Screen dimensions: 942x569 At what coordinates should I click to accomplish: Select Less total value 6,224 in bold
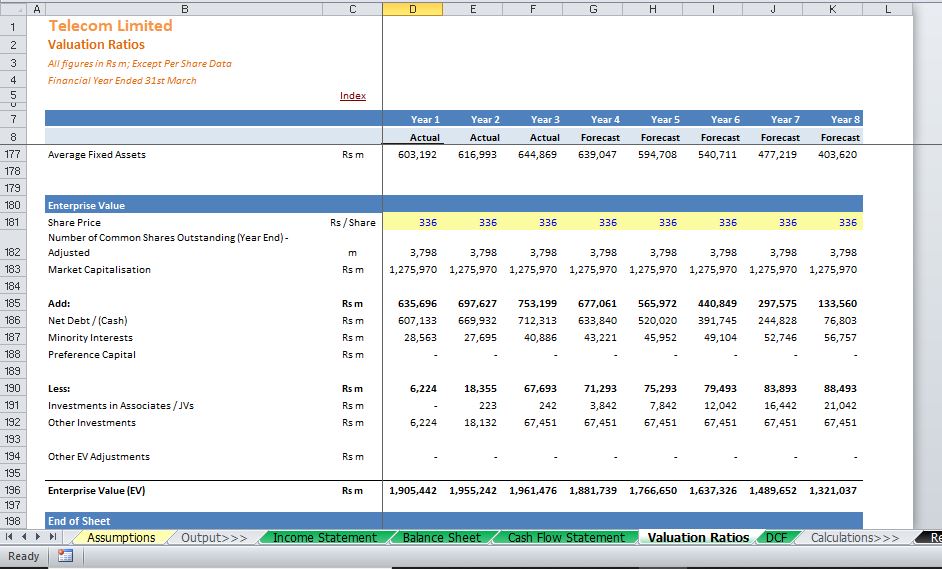423,388
